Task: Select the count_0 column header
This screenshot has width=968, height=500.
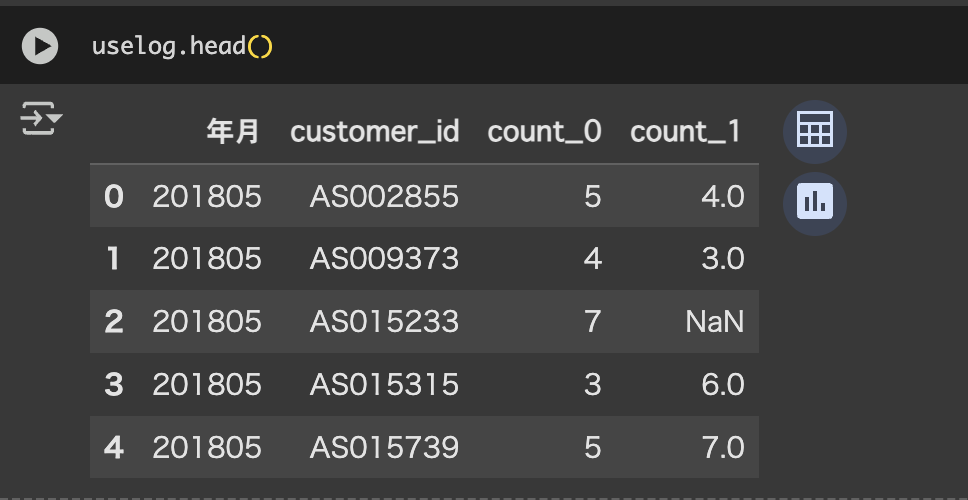Action: click(x=544, y=131)
